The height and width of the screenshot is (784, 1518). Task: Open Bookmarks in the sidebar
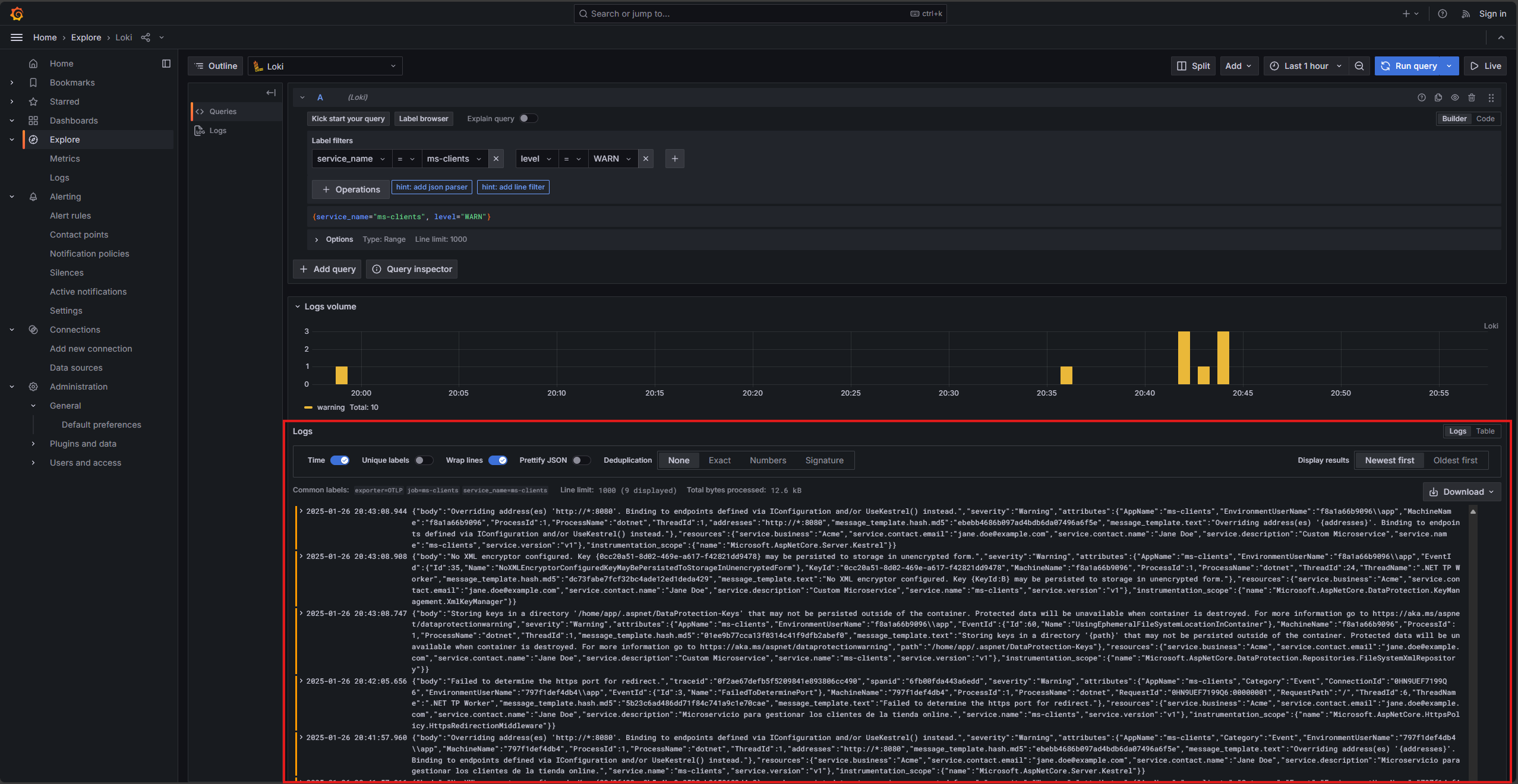coord(72,83)
